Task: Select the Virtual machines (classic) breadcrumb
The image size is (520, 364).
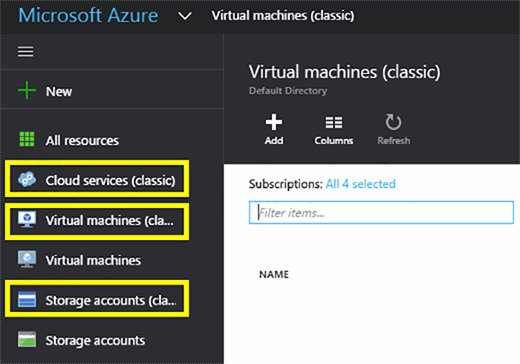Action: [283, 16]
